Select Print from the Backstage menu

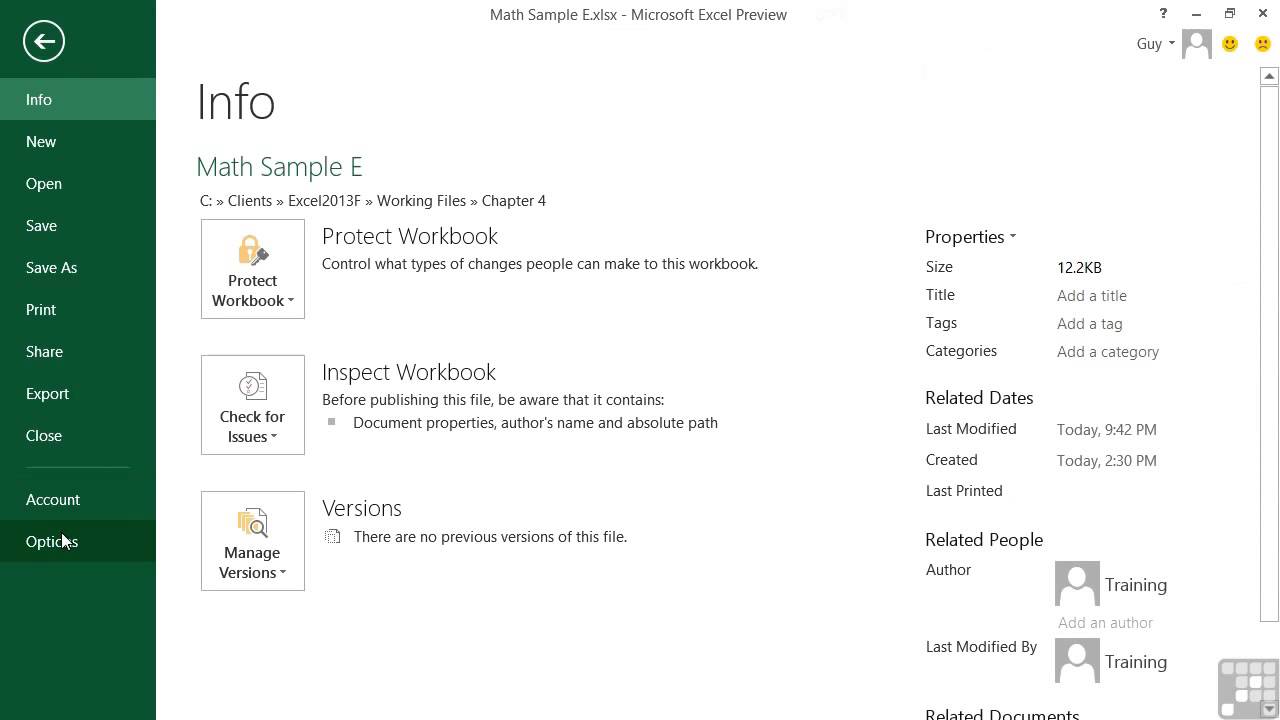click(x=41, y=309)
